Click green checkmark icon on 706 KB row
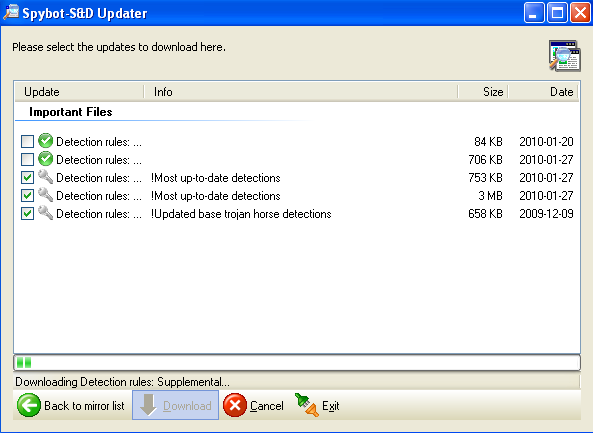The width and height of the screenshot is (593, 433). [46, 159]
